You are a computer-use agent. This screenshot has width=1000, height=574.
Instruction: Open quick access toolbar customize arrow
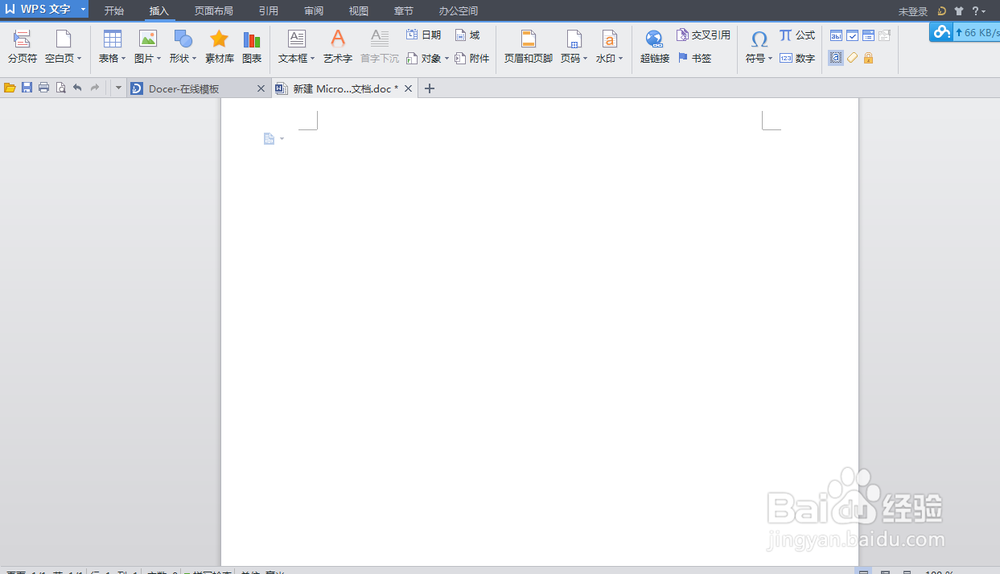point(118,88)
